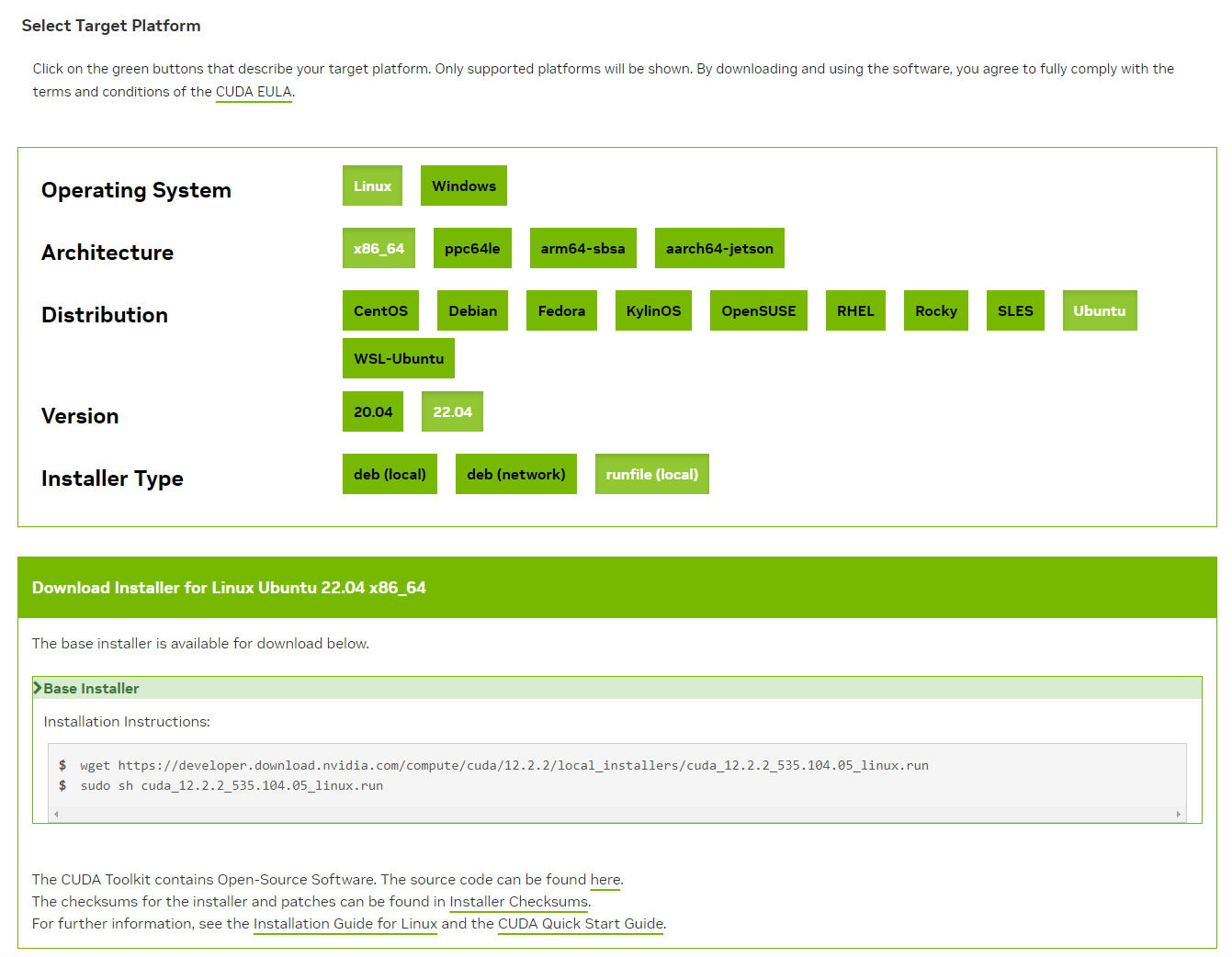This screenshot has width=1232, height=957.
Task: Pick the Ubuntu distribution
Action: coord(1100,310)
